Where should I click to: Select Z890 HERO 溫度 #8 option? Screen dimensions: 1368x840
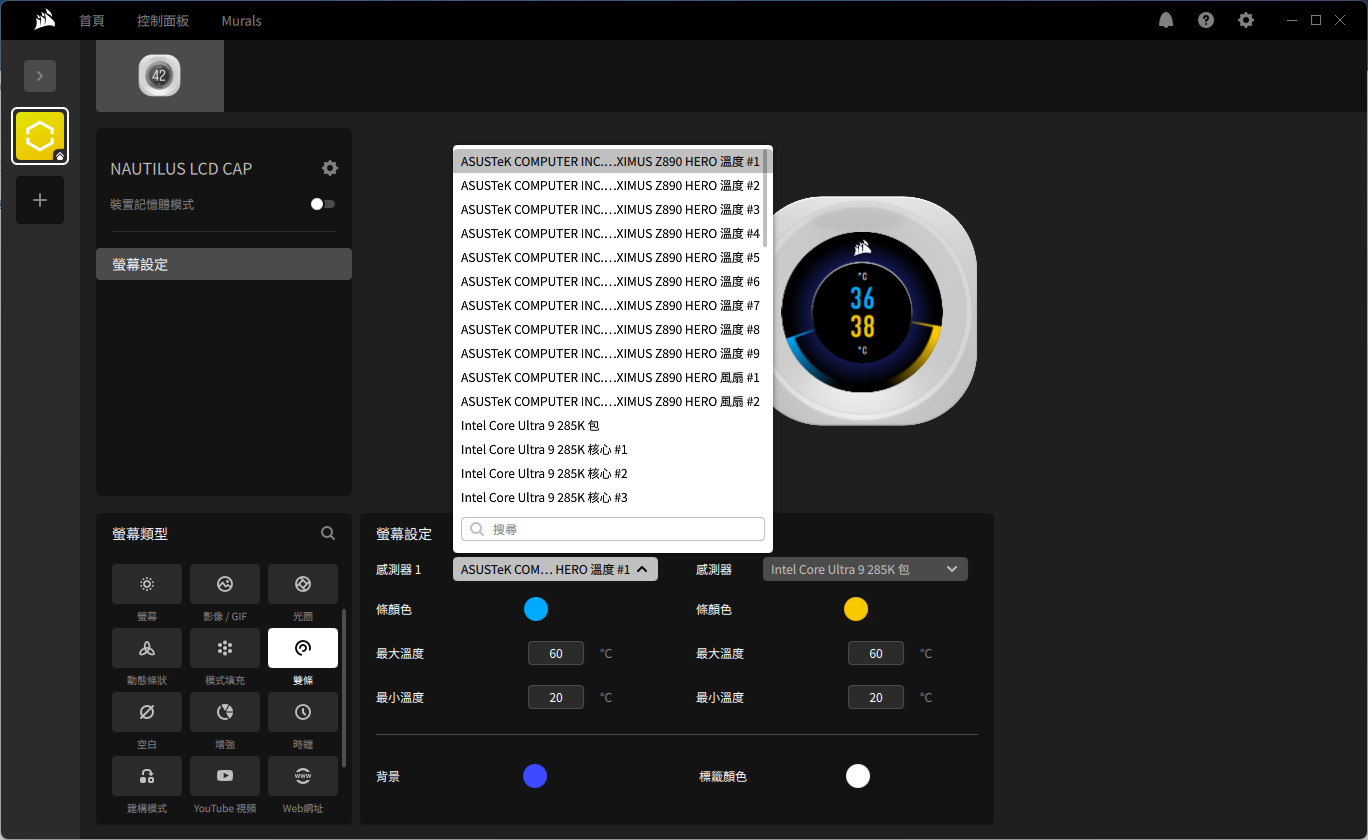point(609,329)
